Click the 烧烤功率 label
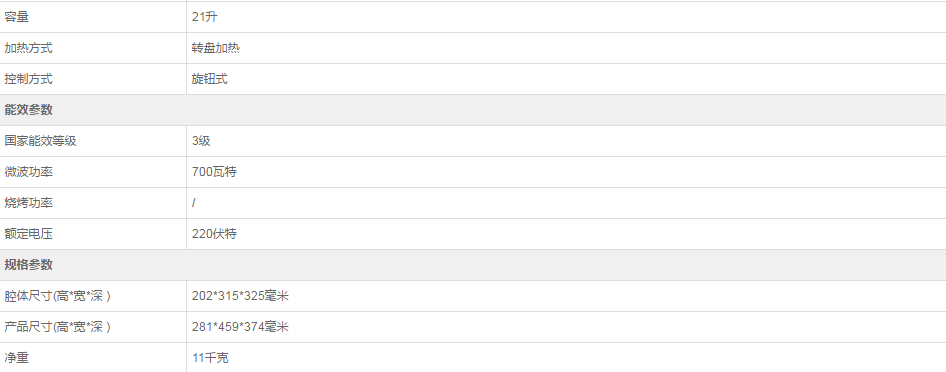946x372 pixels. pyautogui.click(x=28, y=203)
